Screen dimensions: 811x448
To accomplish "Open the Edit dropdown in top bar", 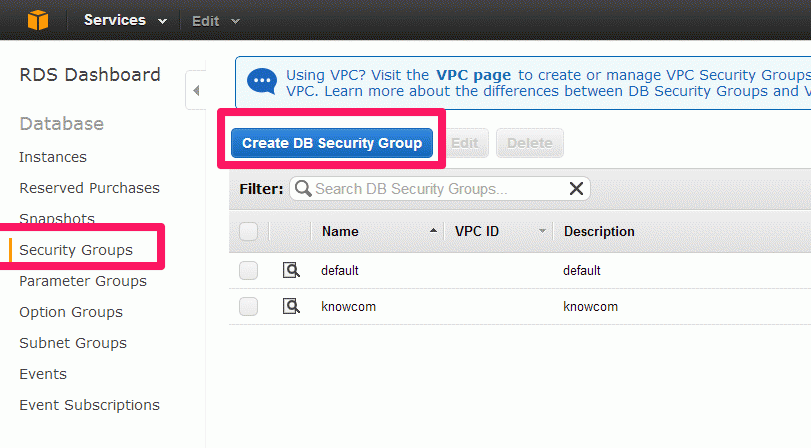I will point(216,21).
